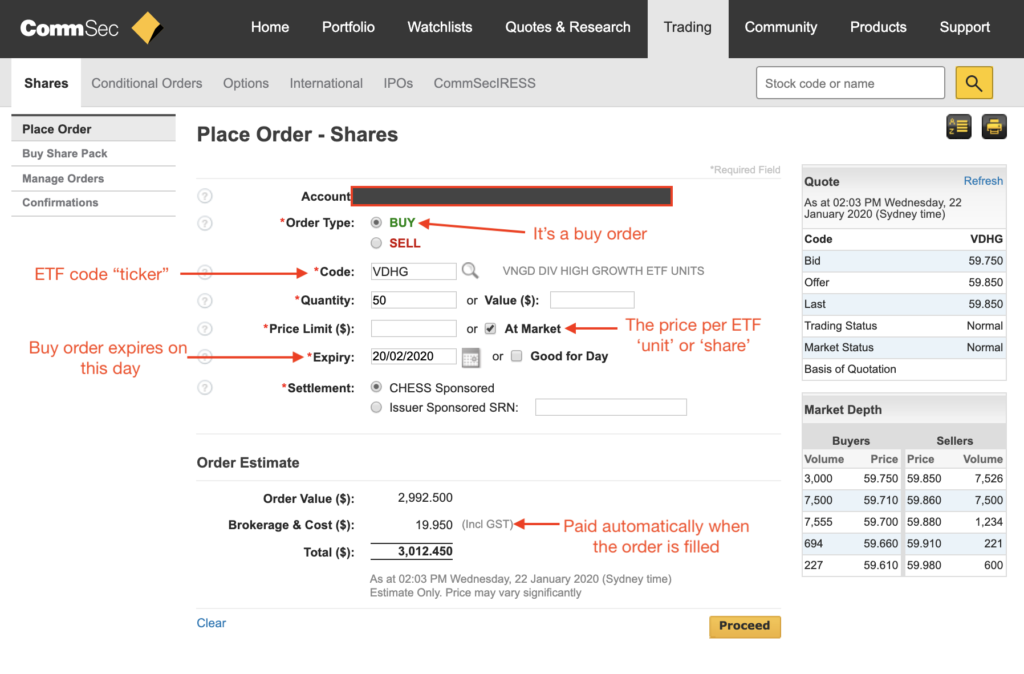Select Issuer Sponsored SRN settlement
1024x674 pixels.
click(376, 408)
